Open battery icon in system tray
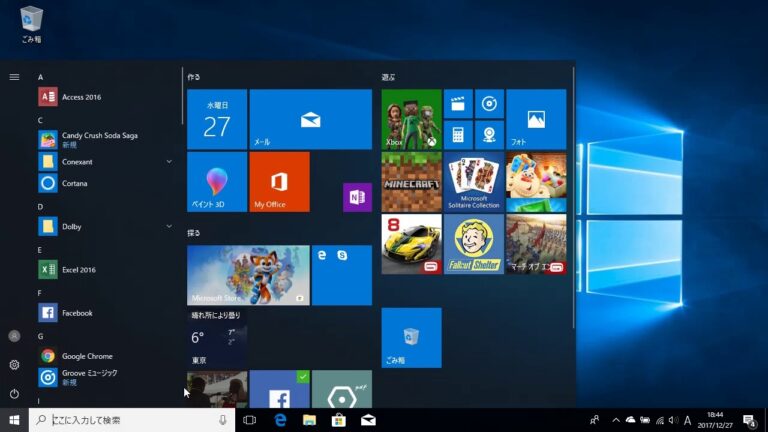Image resolution: width=768 pixels, height=432 pixels. 645,420
